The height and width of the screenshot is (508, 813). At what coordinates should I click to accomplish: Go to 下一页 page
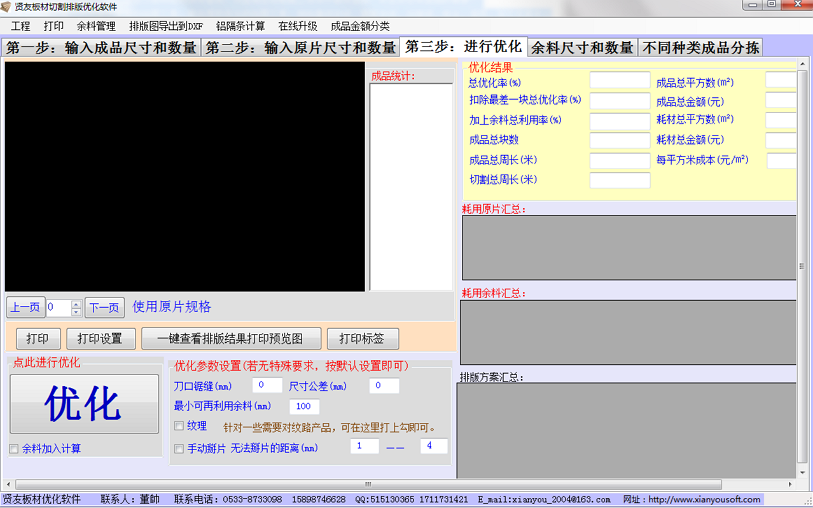pos(104,307)
